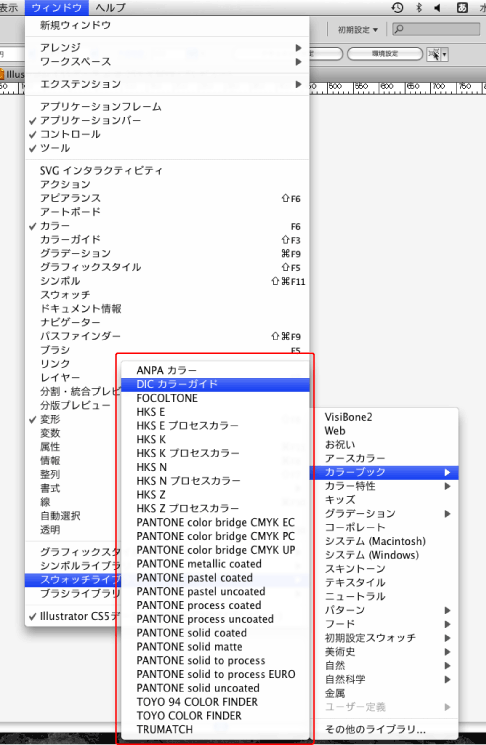This screenshot has height=745, width=486.
Task: Open the ブラシライブラリ submenu
Action: [71, 593]
